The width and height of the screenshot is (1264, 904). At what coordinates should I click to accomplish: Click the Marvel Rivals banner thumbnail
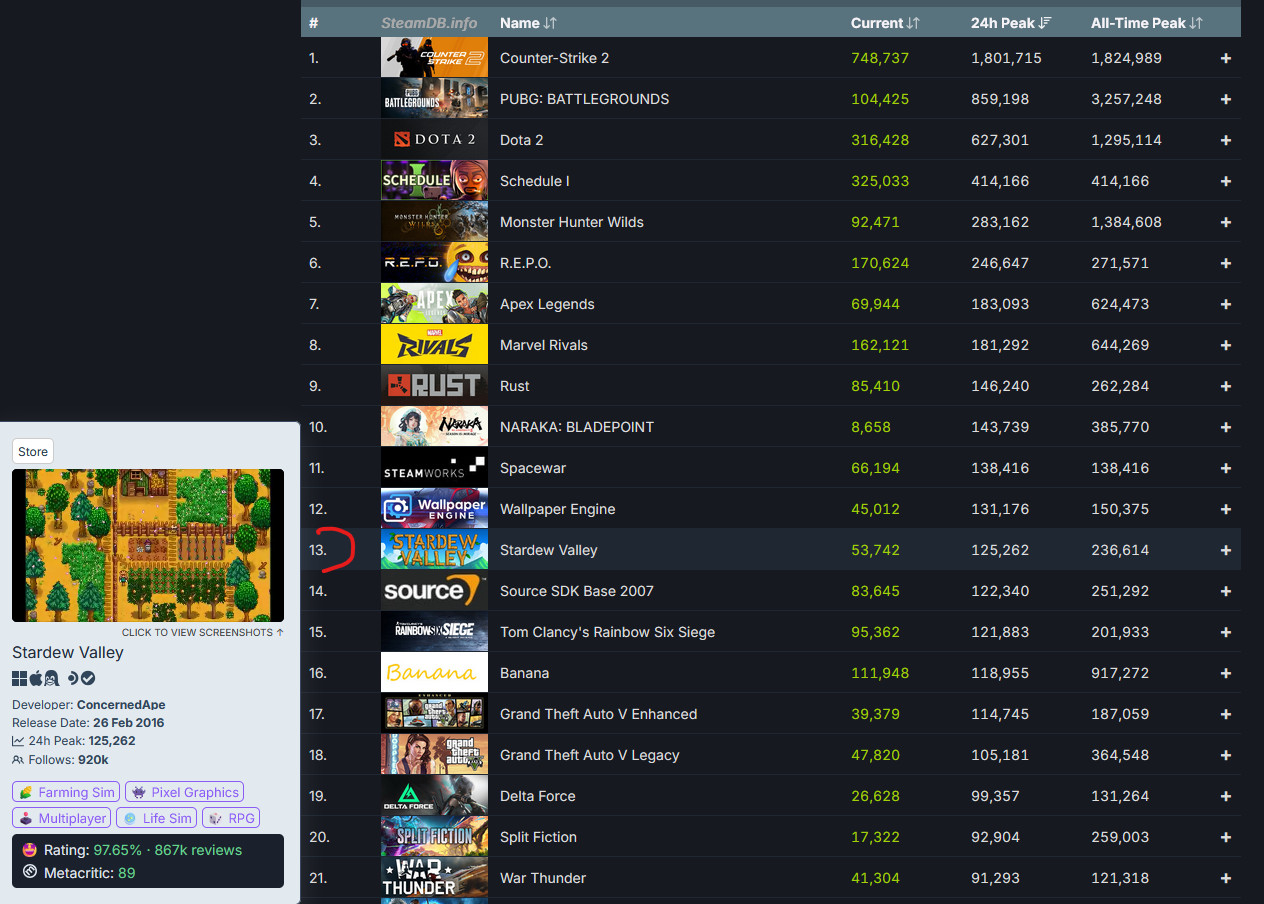pyautogui.click(x=434, y=345)
